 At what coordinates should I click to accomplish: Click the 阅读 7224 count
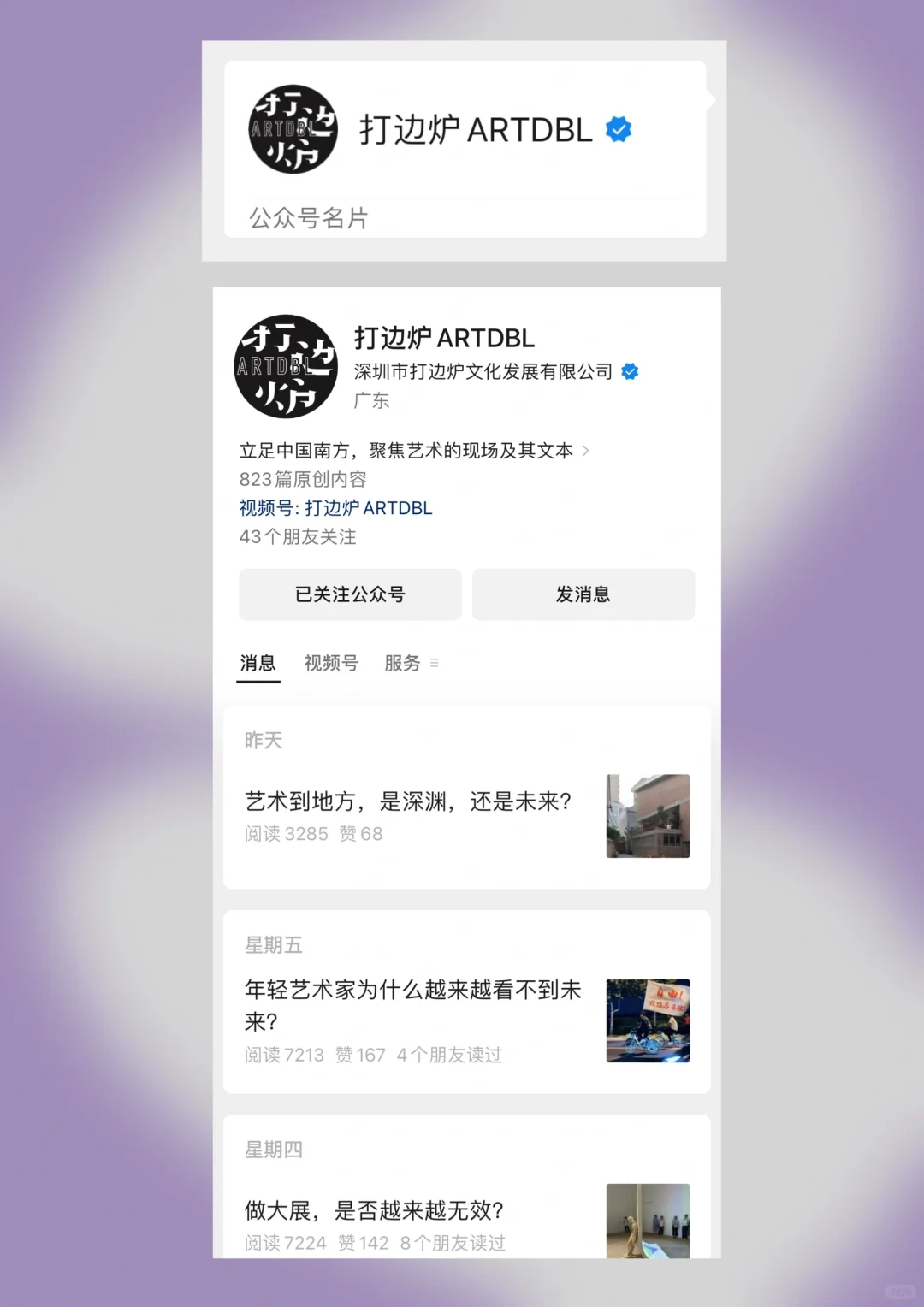[286, 1243]
